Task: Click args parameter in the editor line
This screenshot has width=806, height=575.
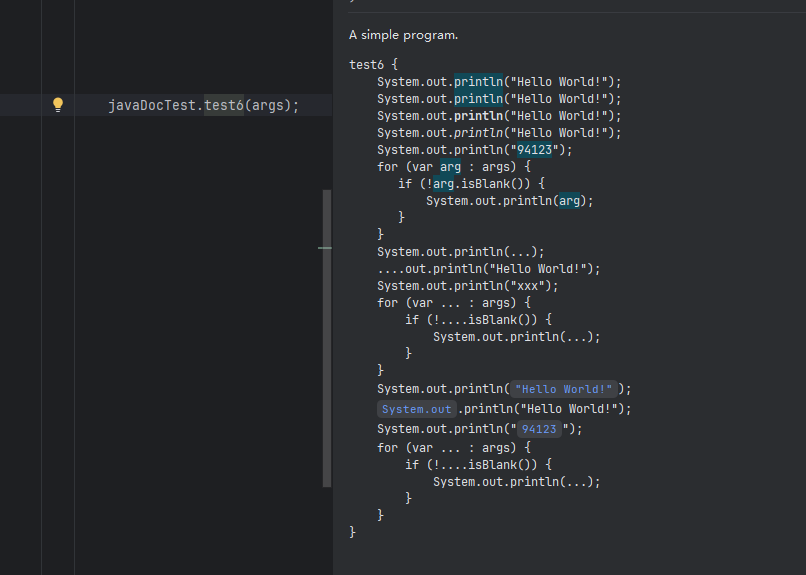Action: click(267, 105)
